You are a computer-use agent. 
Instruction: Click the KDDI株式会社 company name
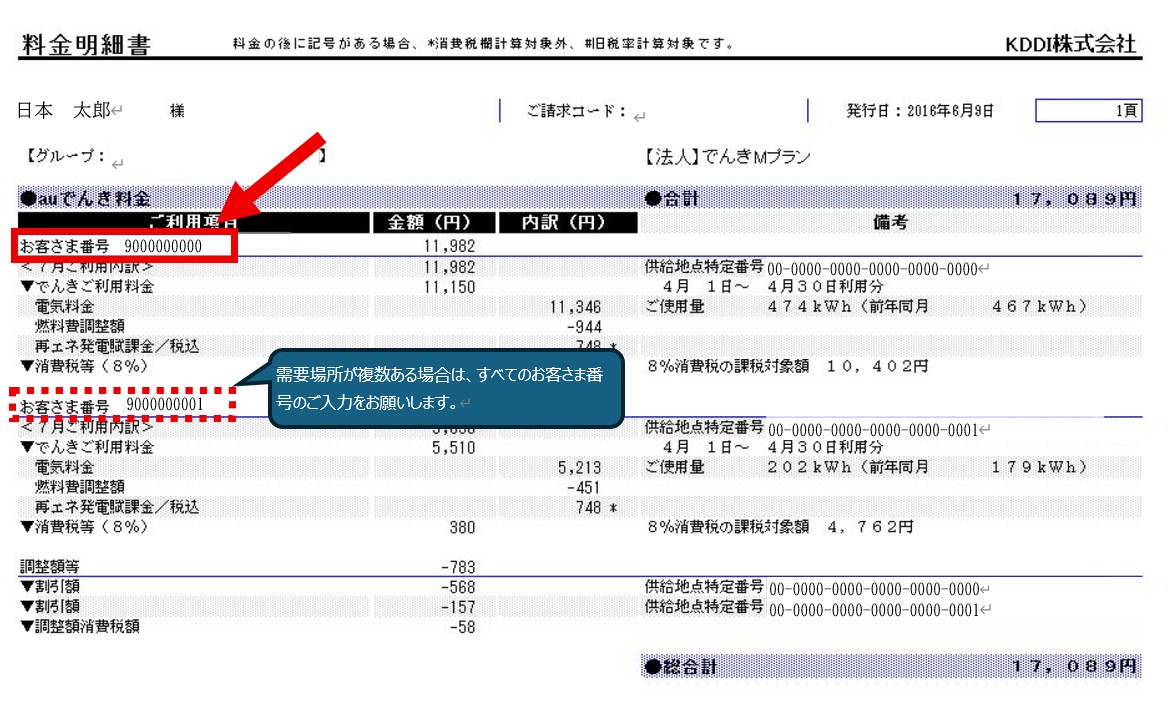pos(1070,44)
